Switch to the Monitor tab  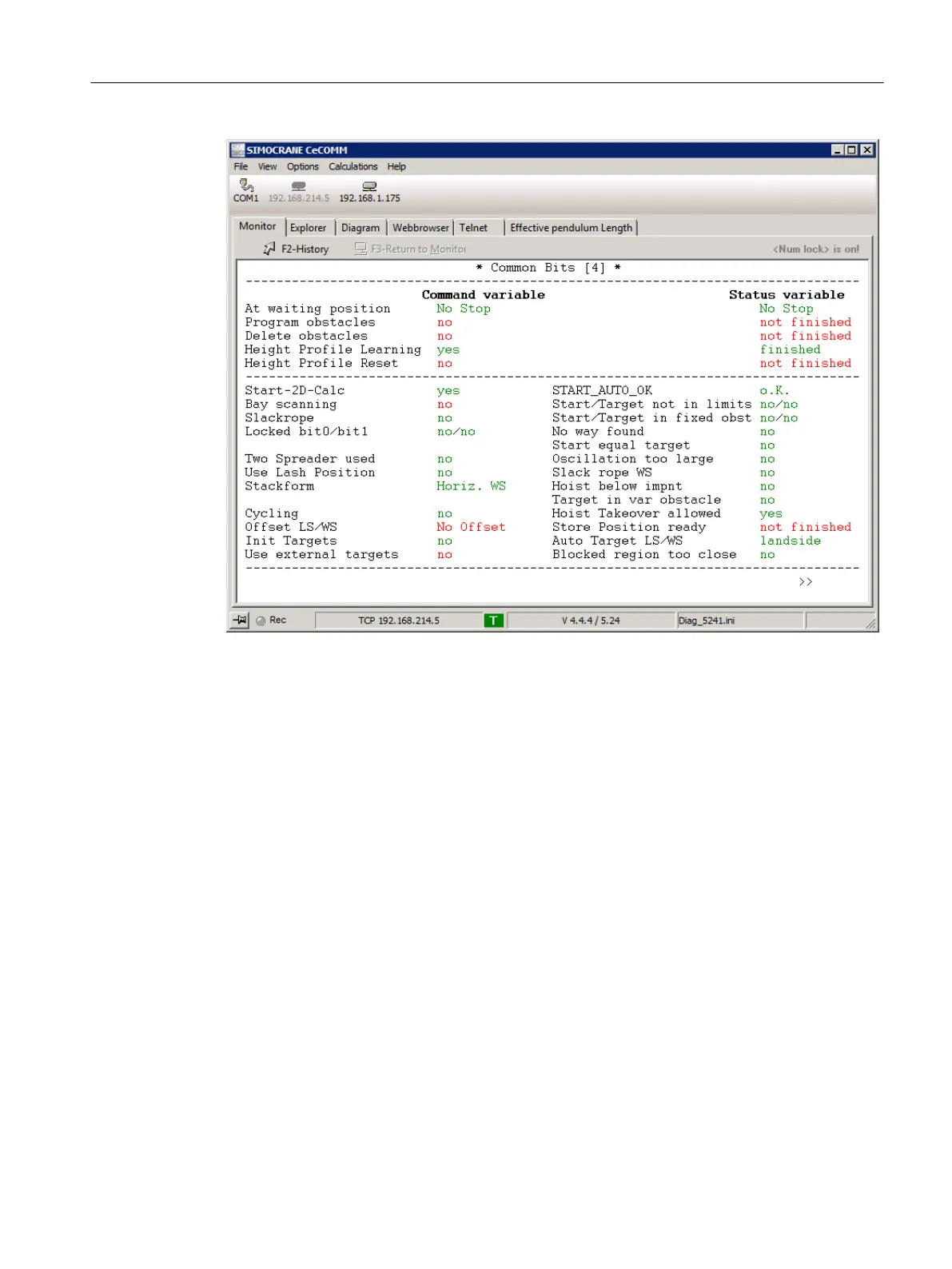coord(257,227)
